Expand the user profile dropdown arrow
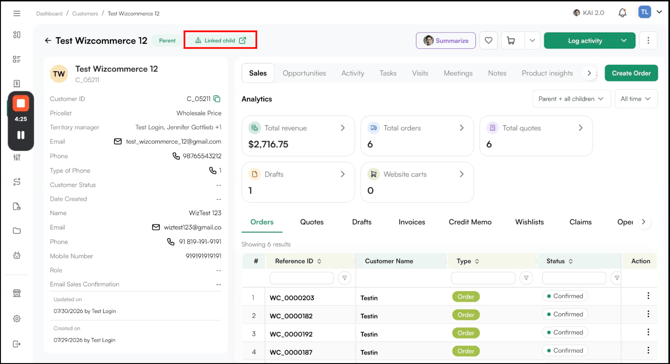Screen dimensions: 670x364 659,12
